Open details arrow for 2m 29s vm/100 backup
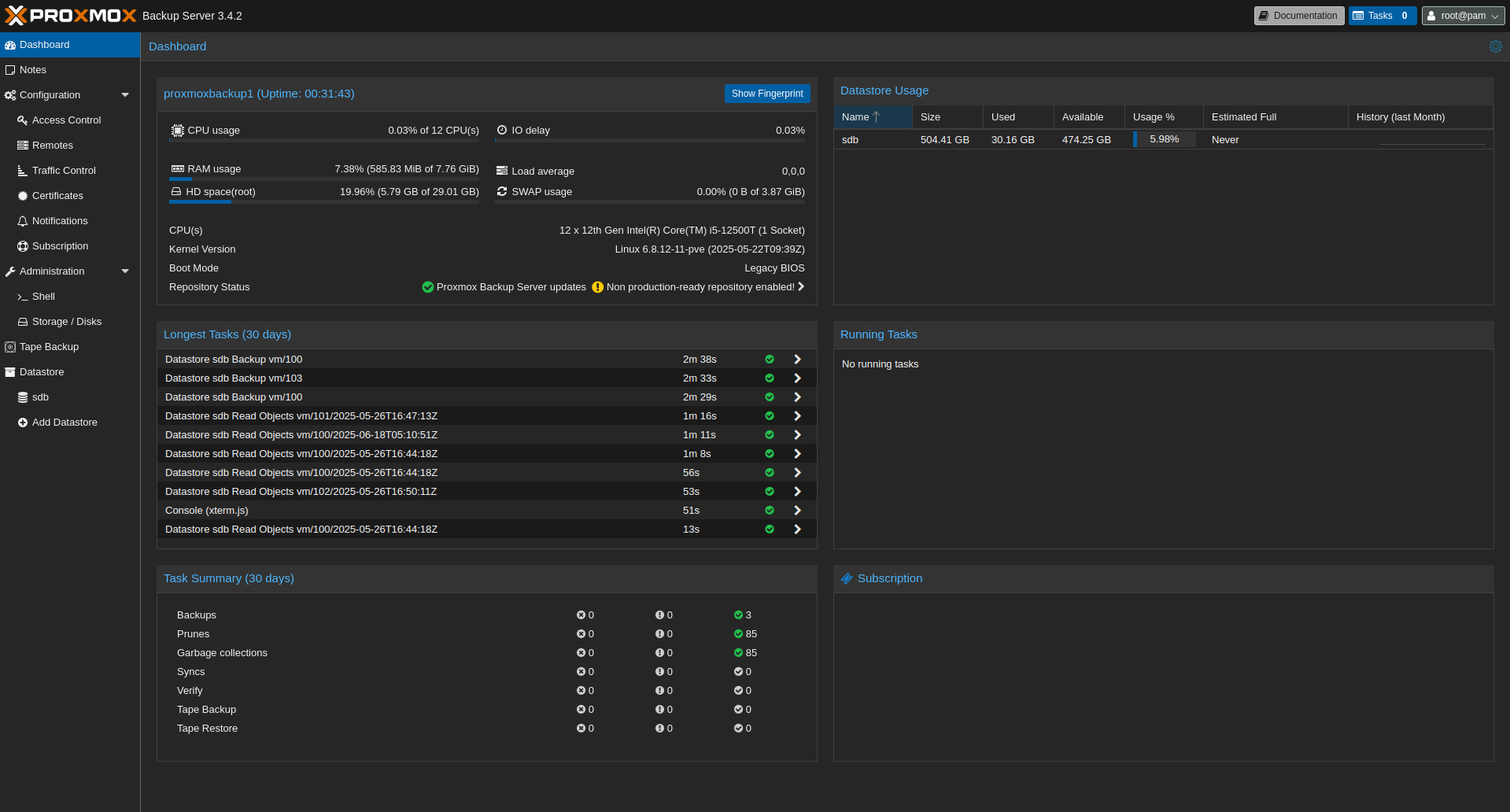 [x=797, y=397]
